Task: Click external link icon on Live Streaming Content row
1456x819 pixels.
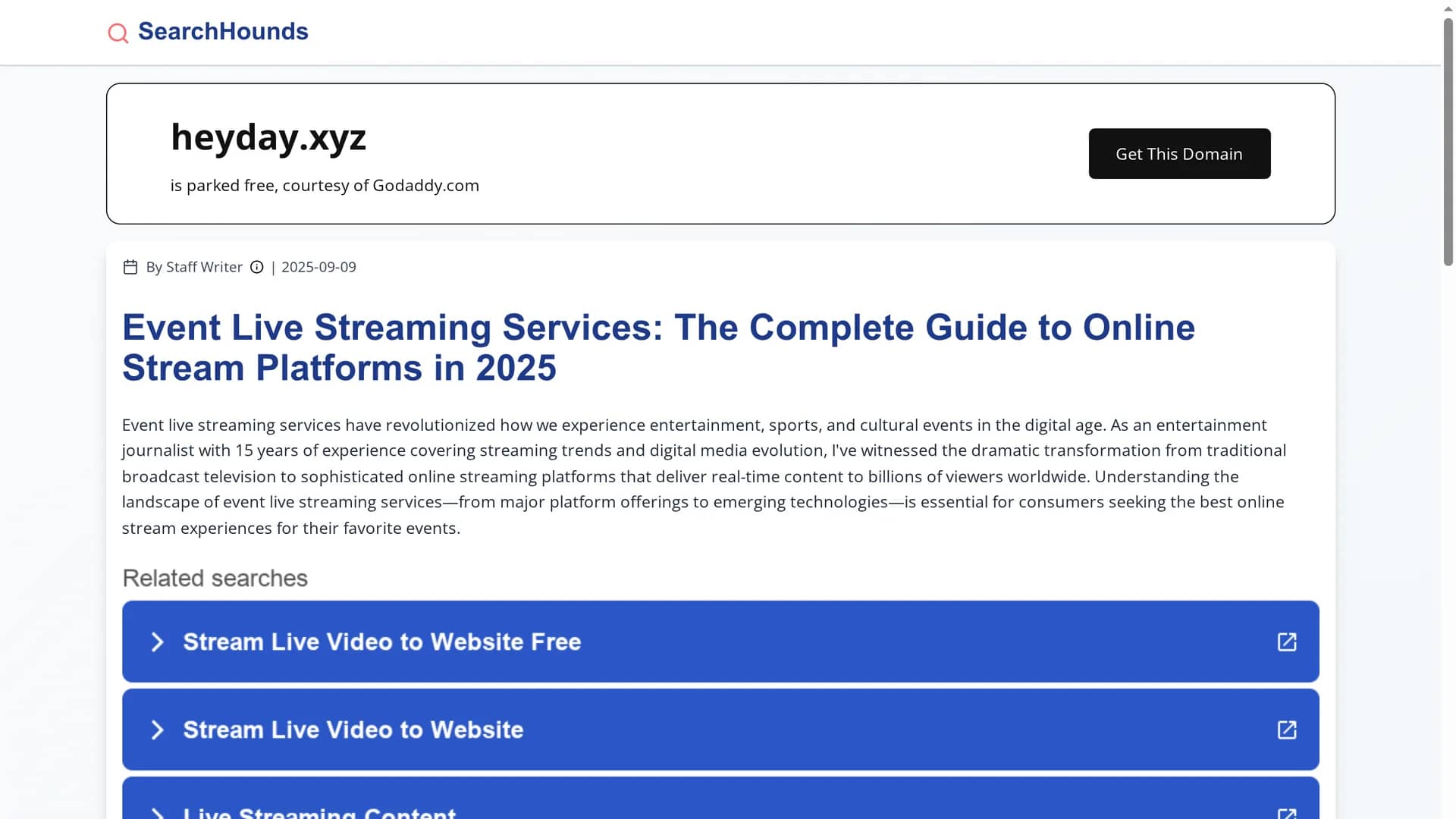Action: point(1287,814)
